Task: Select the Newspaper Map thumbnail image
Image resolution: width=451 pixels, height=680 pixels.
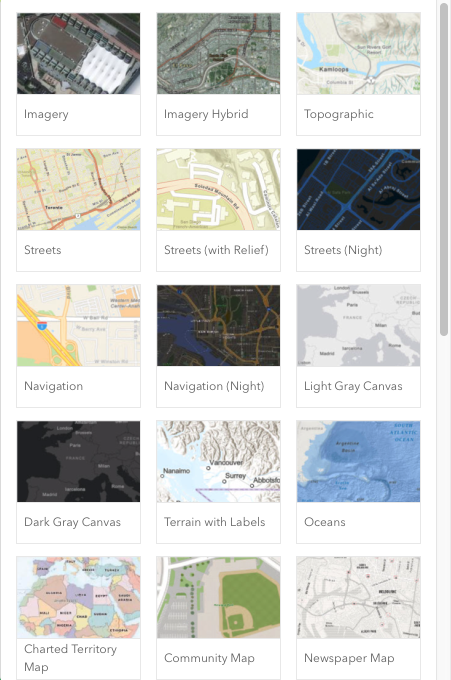Action: (359, 598)
